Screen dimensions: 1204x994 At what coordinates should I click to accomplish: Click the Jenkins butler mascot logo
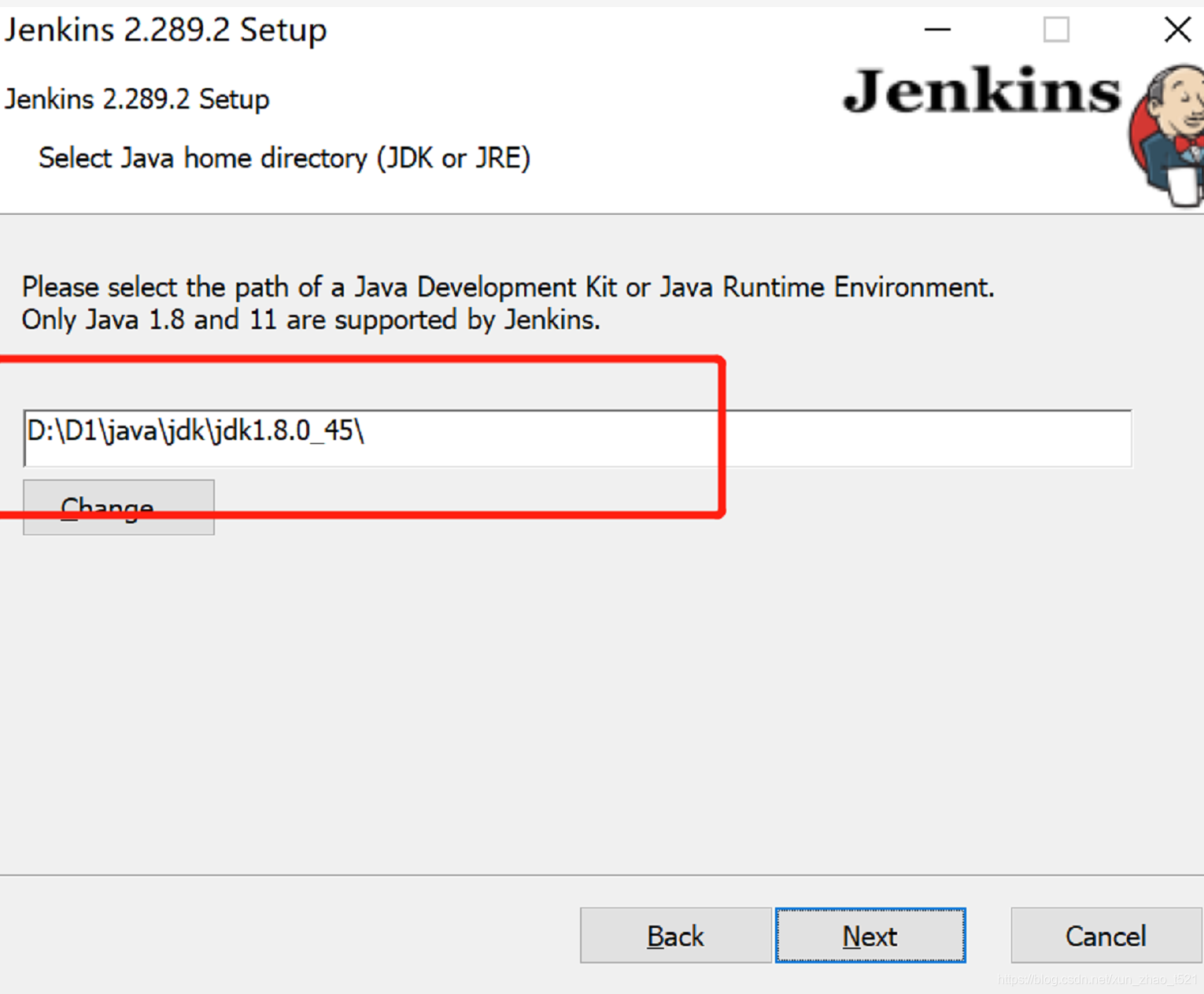tap(1166, 135)
